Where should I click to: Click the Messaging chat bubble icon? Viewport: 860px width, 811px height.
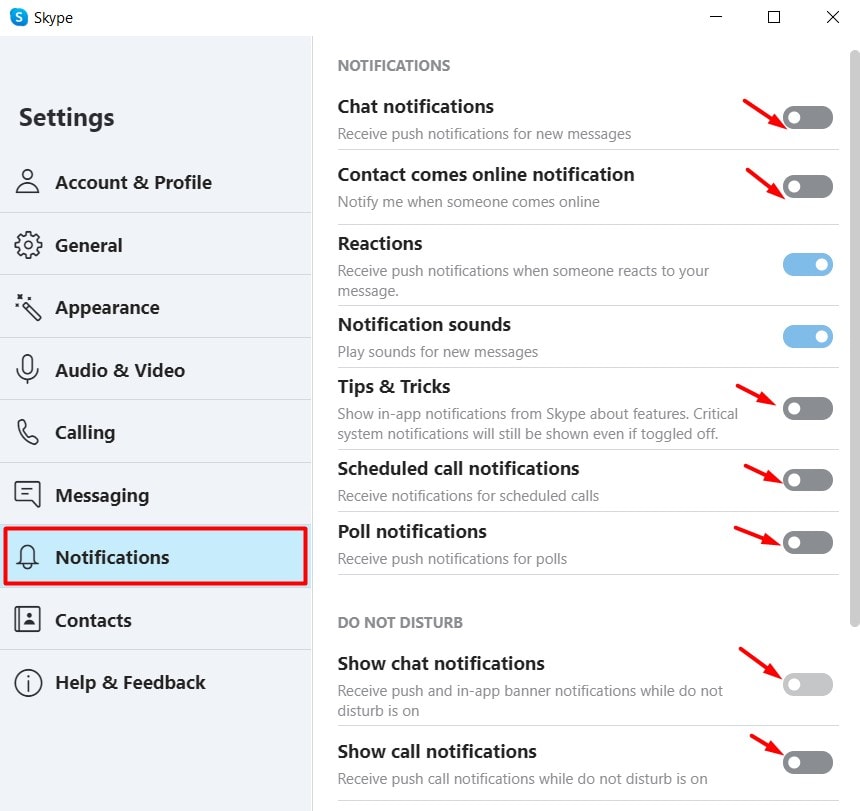point(27,494)
